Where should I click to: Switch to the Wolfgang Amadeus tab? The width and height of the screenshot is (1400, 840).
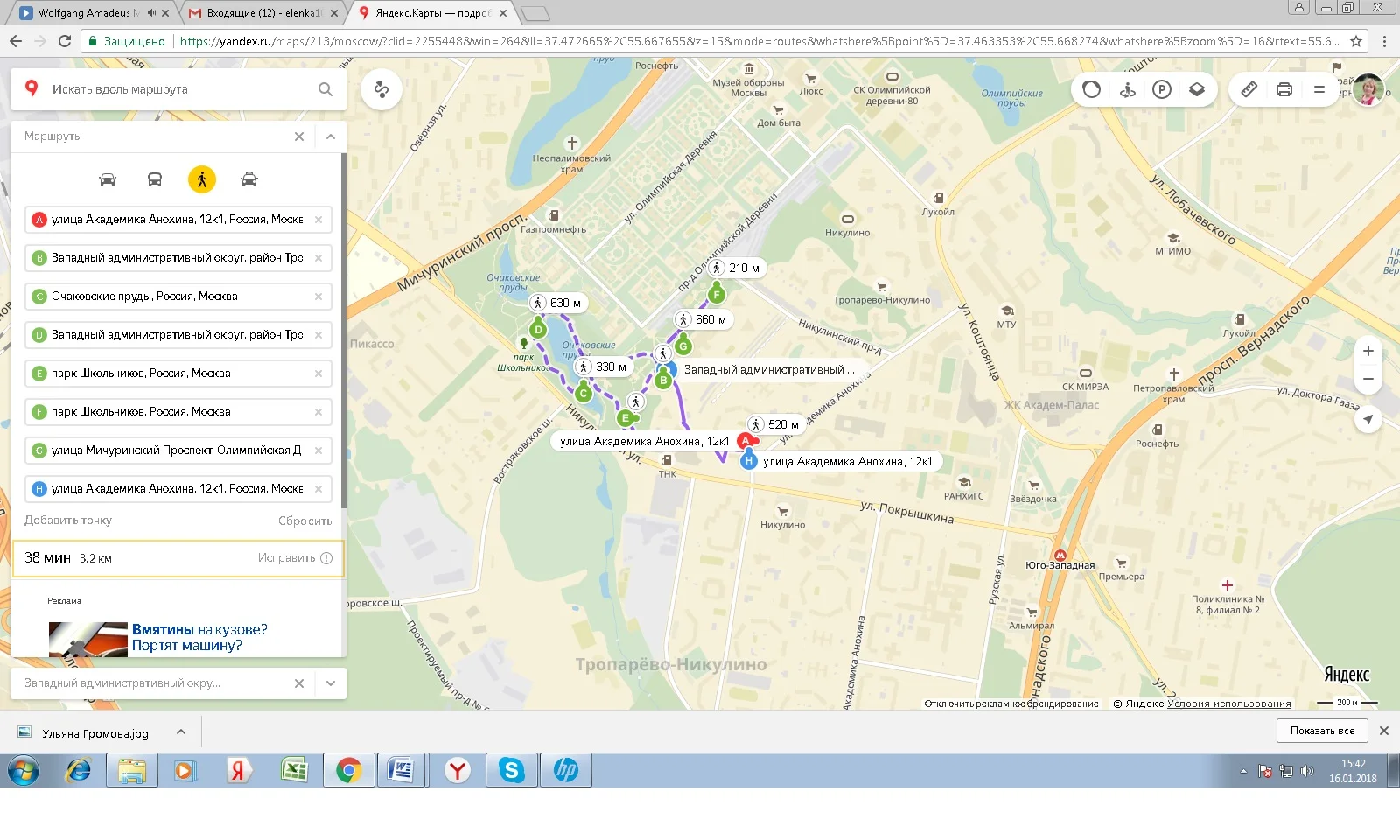click(86, 13)
